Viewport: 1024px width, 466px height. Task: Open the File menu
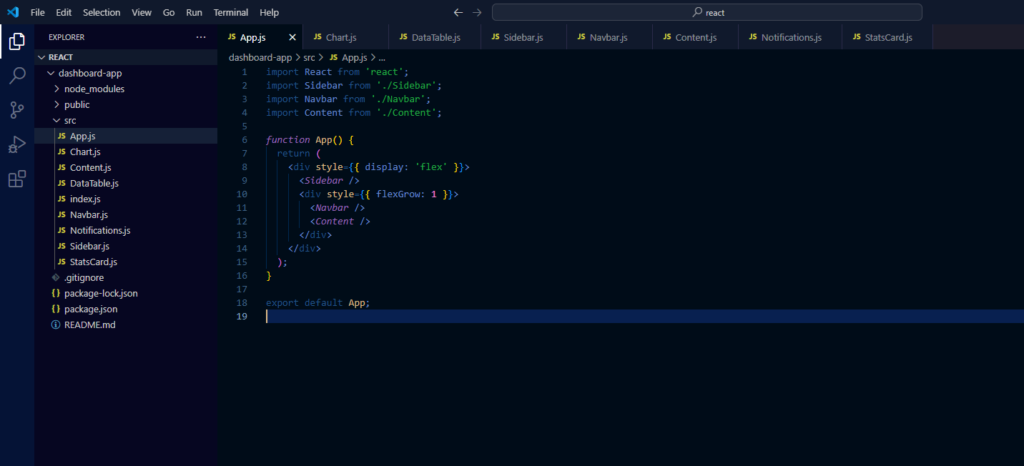pos(38,12)
